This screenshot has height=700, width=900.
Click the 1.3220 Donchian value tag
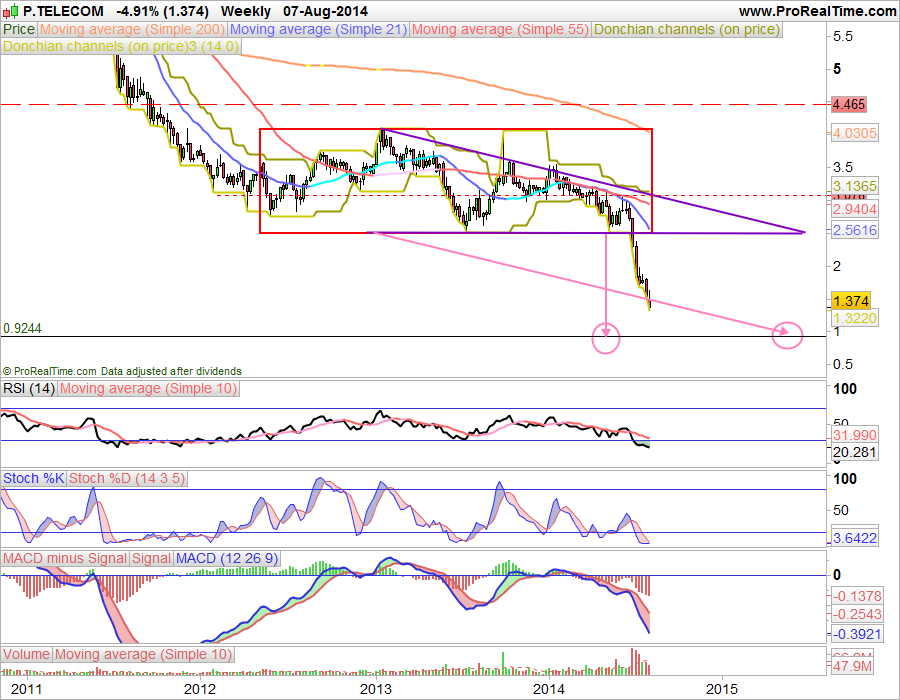[x=855, y=318]
